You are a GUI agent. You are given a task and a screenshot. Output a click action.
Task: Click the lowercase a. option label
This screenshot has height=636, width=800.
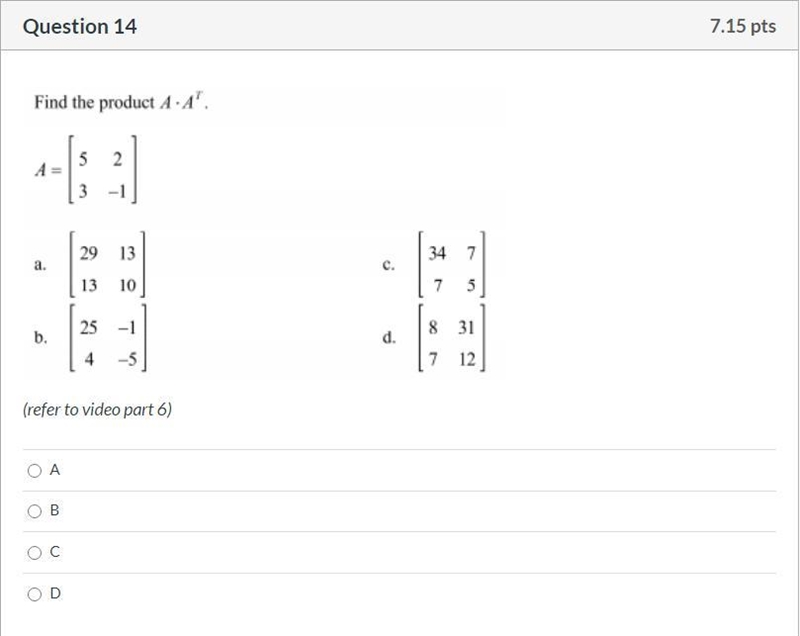click(40, 264)
